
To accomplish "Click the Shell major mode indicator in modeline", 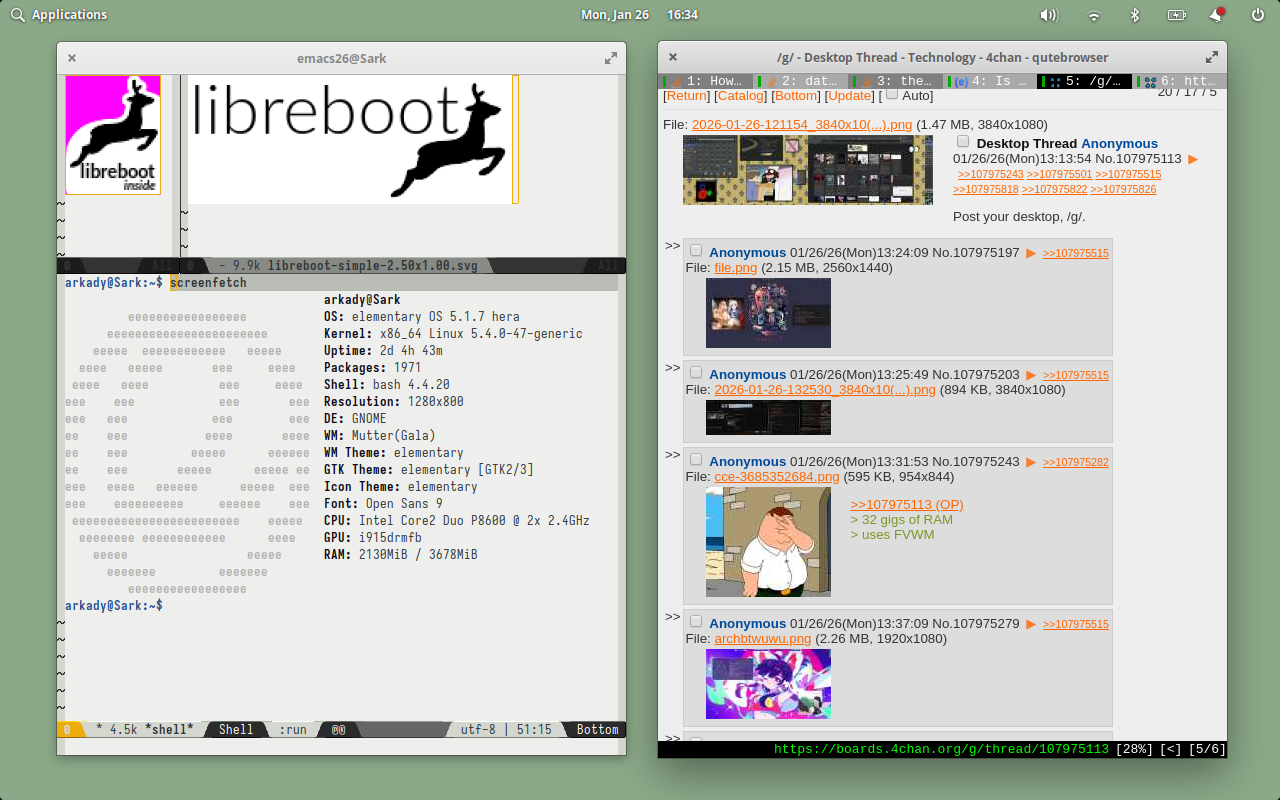I will (x=236, y=730).
